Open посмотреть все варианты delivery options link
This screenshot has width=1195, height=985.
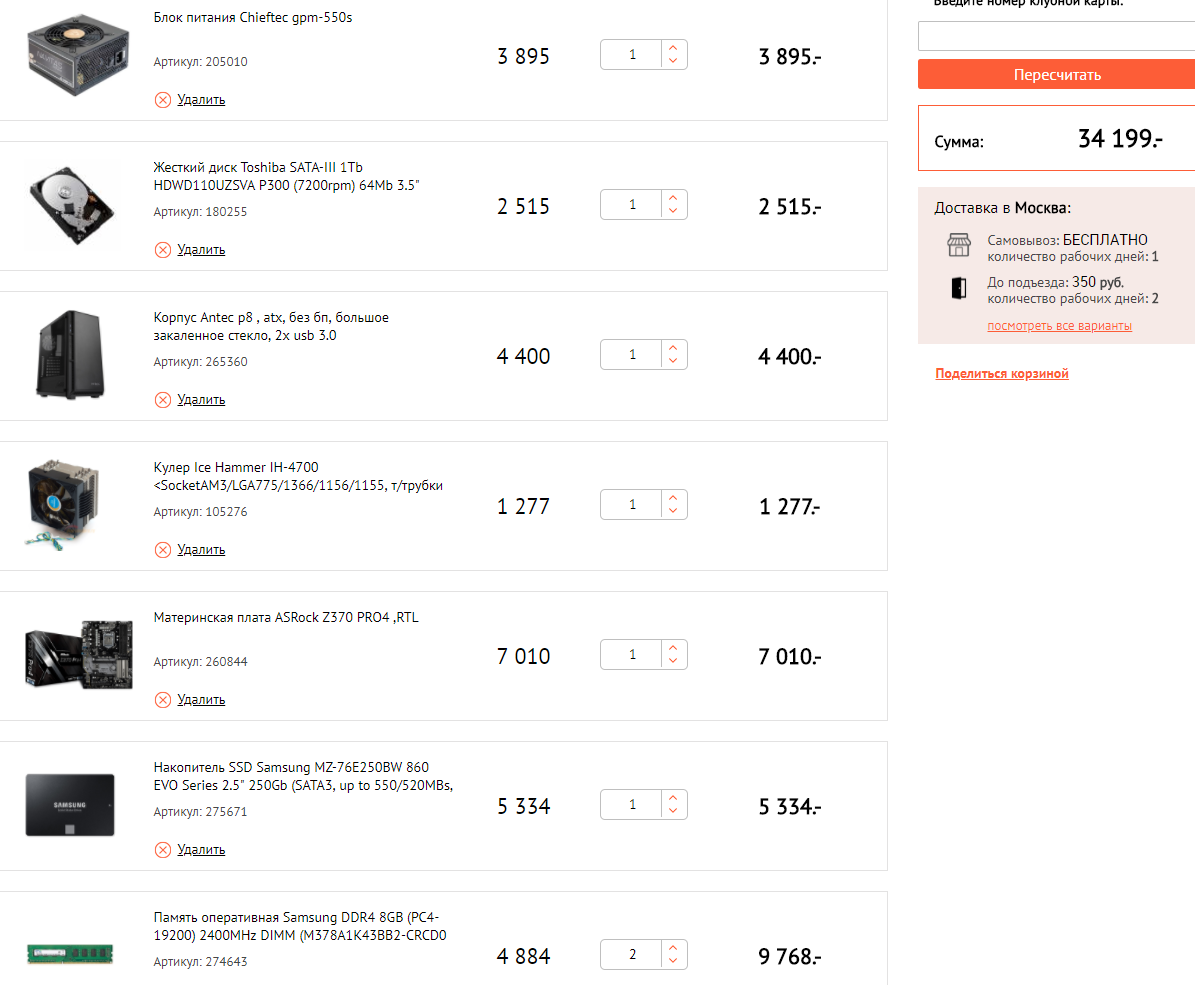pyautogui.click(x=1059, y=326)
